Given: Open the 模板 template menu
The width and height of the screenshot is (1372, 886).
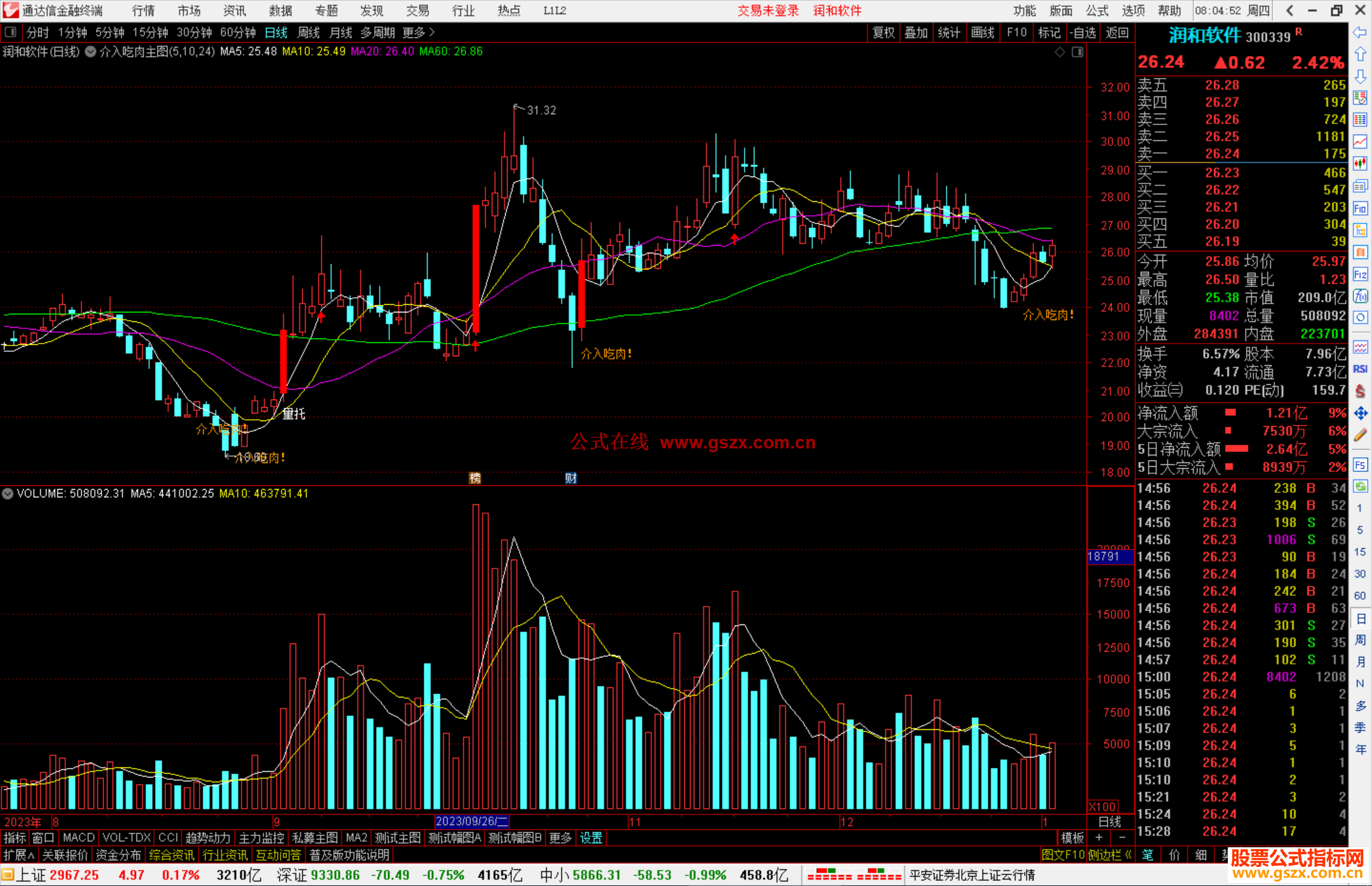Looking at the screenshot, I should point(1072,838).
